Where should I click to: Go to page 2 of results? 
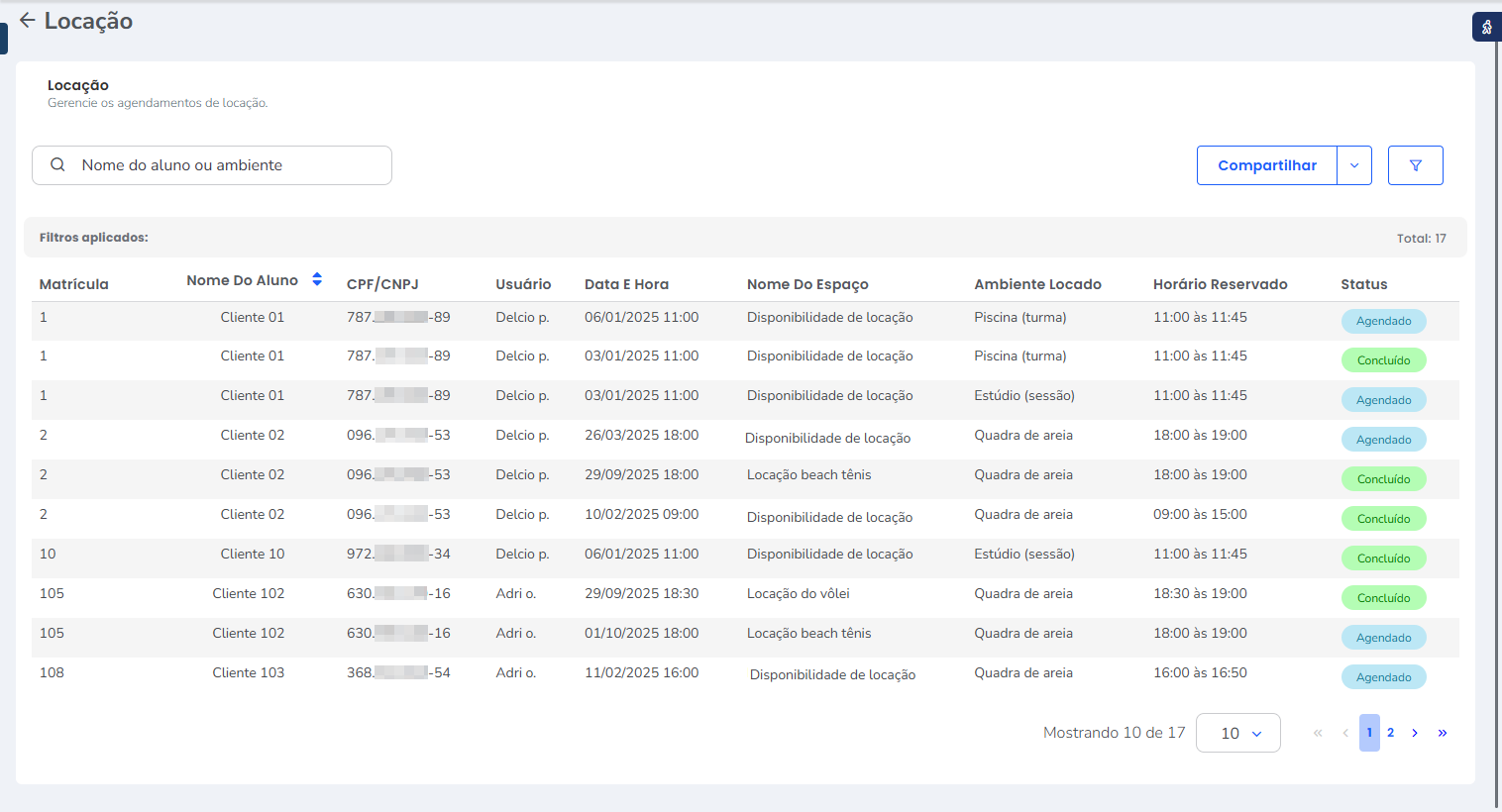pyautogui.click(x=1390, y=733)
